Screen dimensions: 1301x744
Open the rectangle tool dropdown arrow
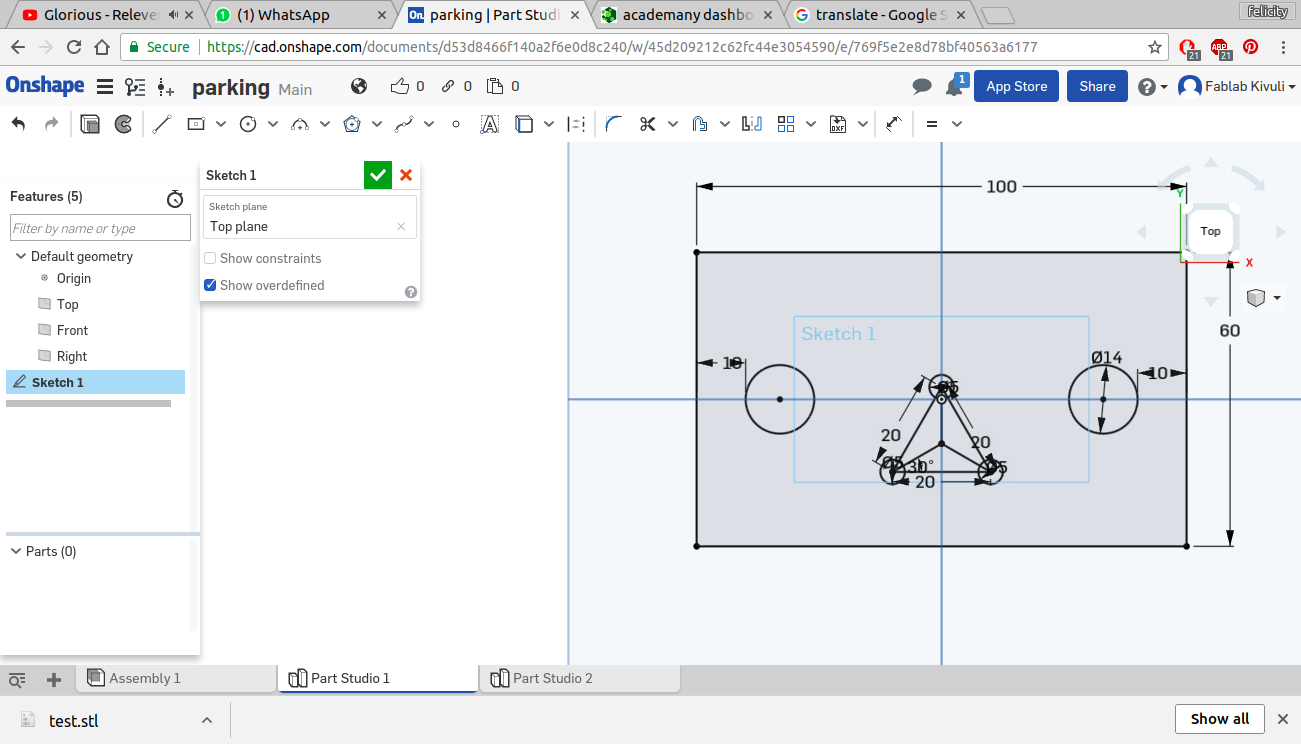pos(221,124)
